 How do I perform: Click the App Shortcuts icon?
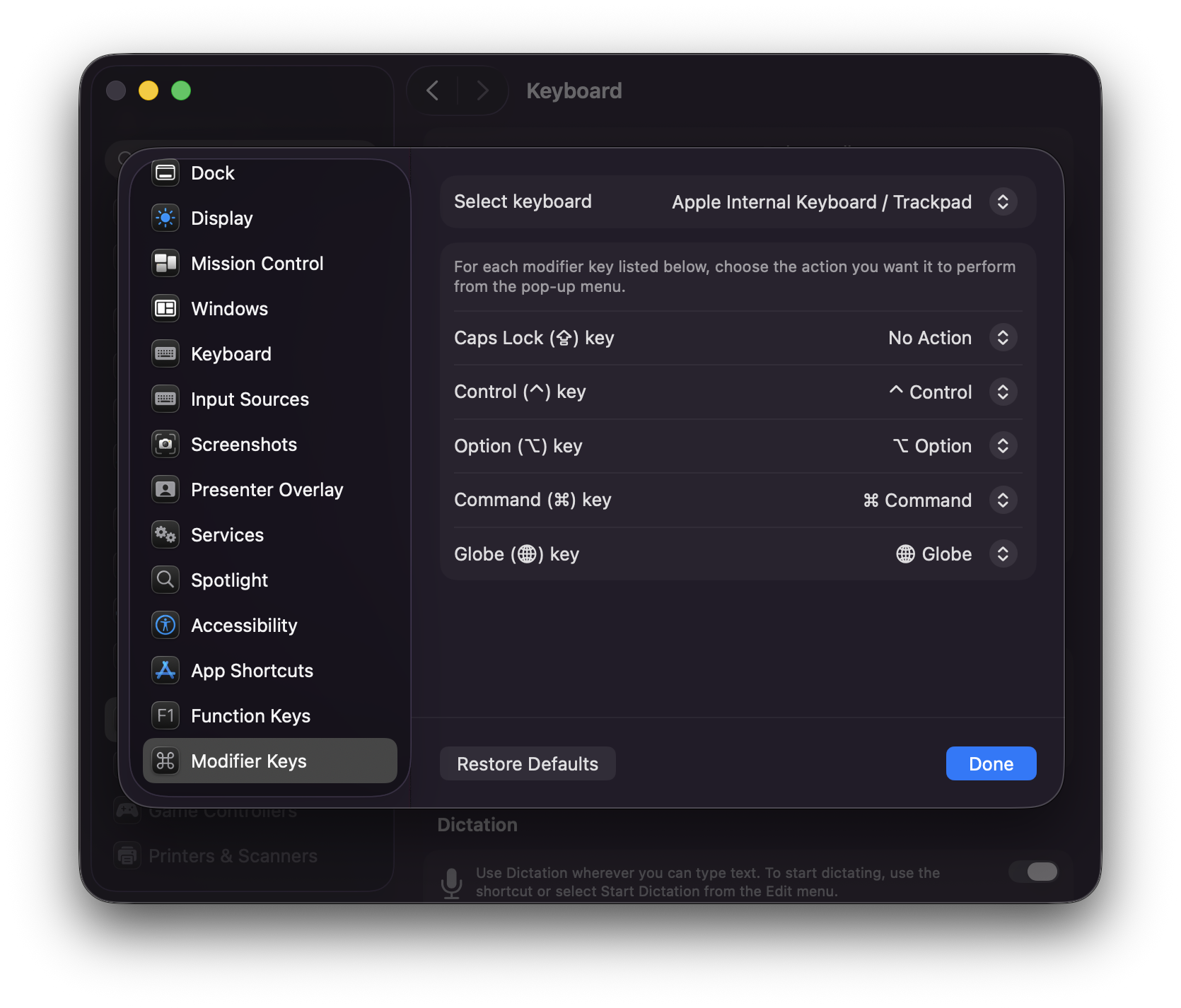(165, 671)
